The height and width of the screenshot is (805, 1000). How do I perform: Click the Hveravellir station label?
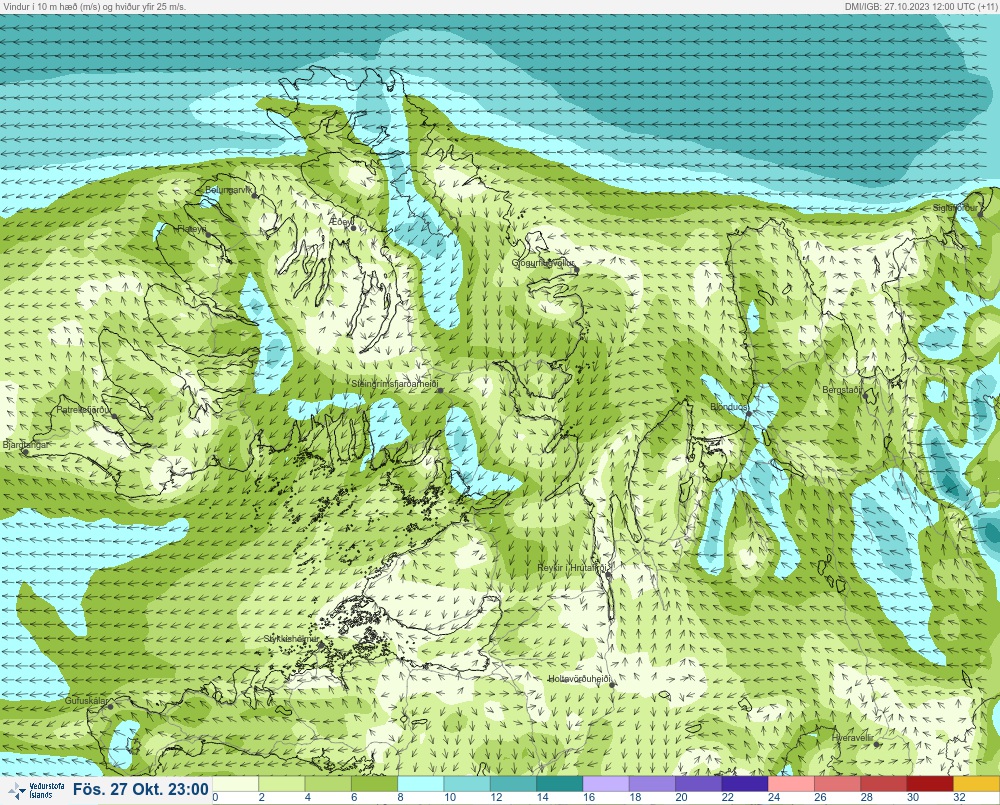coord(853,738)
